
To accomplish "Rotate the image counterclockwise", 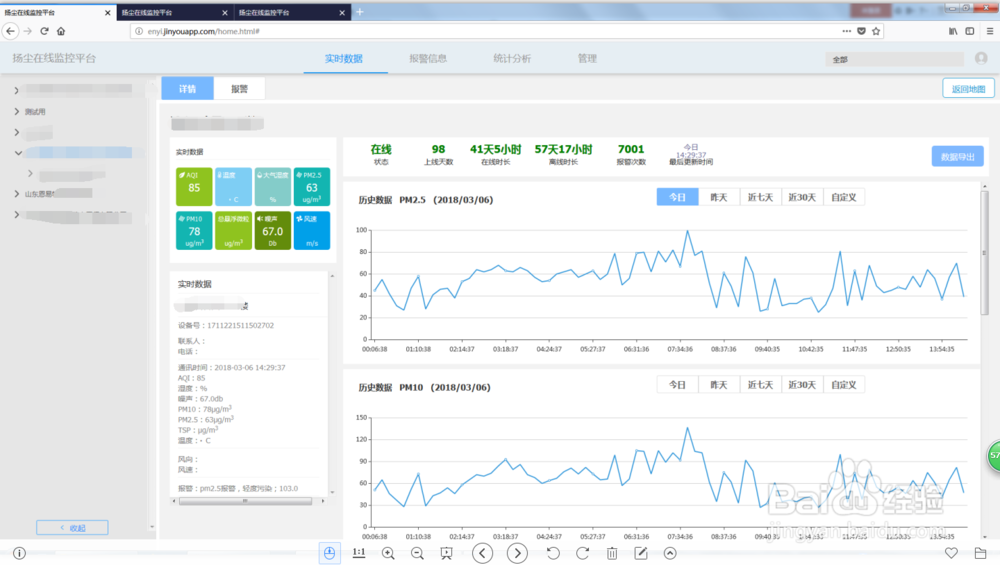I will (x=553, y=554).
